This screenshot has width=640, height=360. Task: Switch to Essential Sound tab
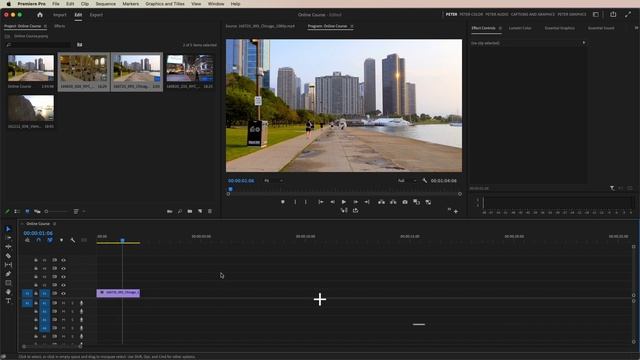tap(601, 28)
